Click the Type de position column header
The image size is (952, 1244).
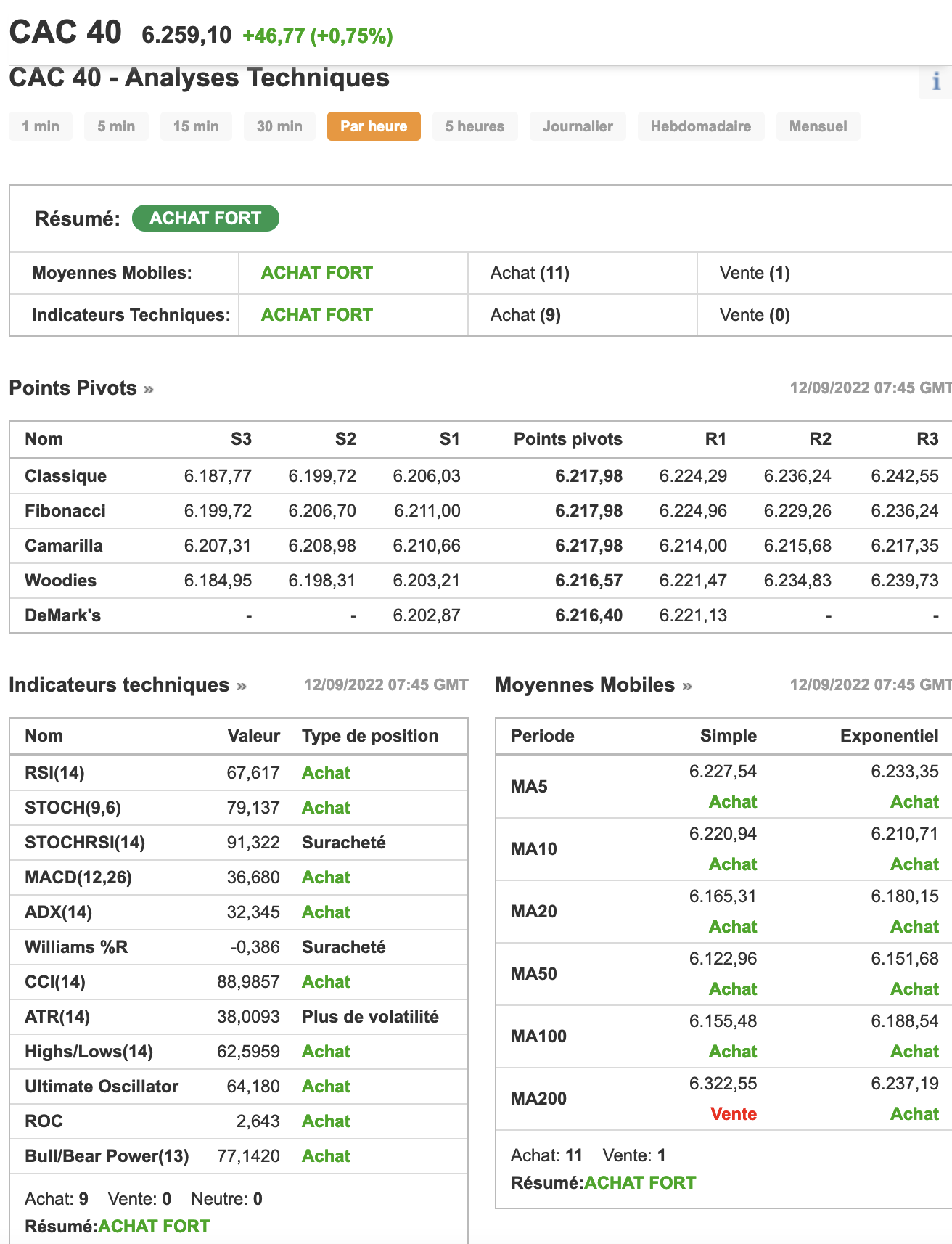[370, 736]
